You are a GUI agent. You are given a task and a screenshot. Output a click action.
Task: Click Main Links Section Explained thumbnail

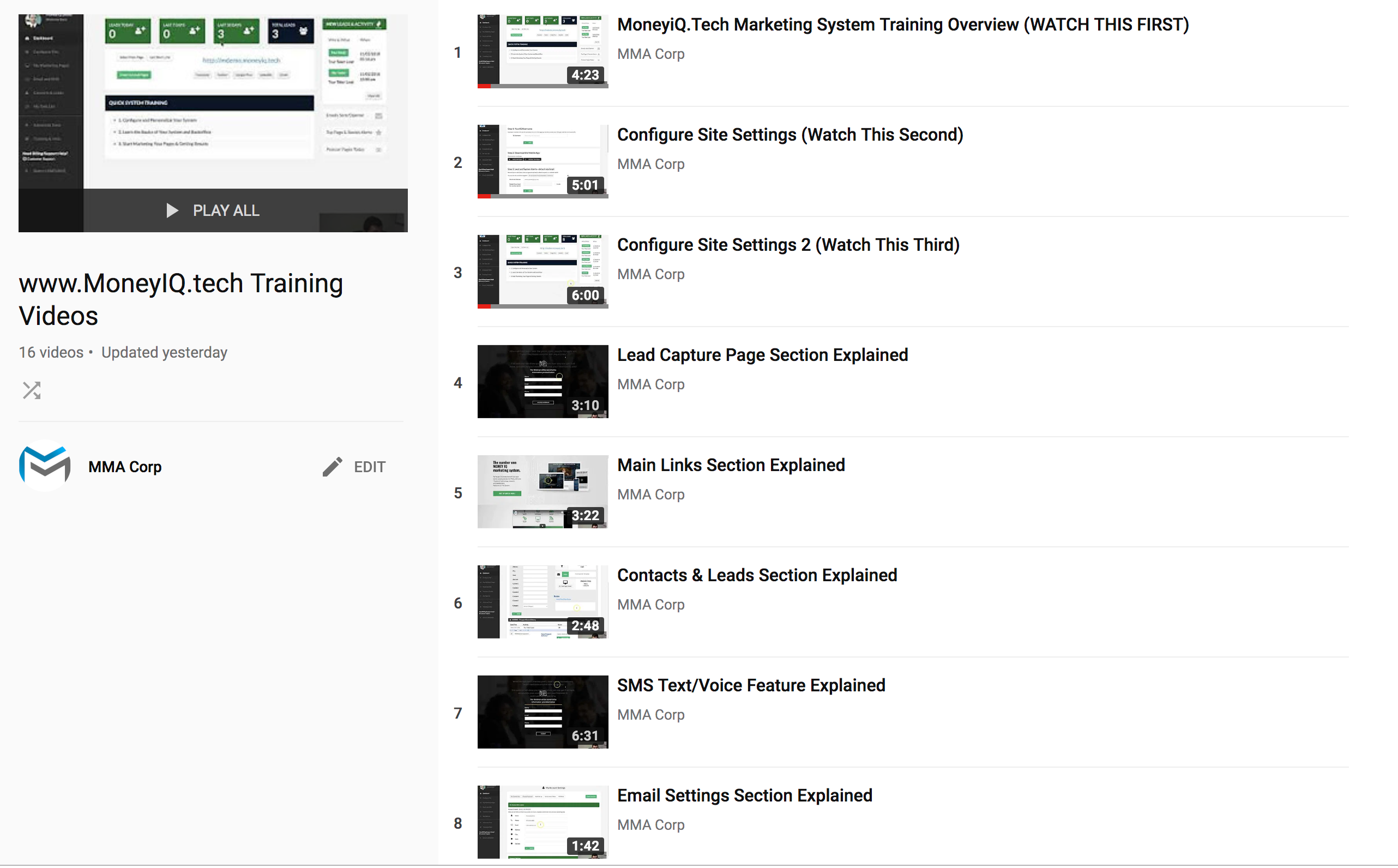(542, 491)
